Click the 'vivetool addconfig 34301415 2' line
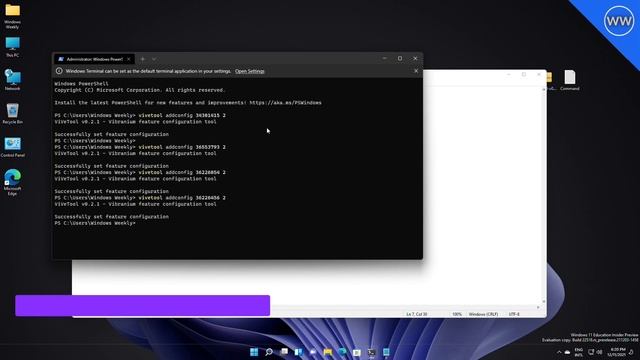This screenshot has height=360, width=640. 140,116
